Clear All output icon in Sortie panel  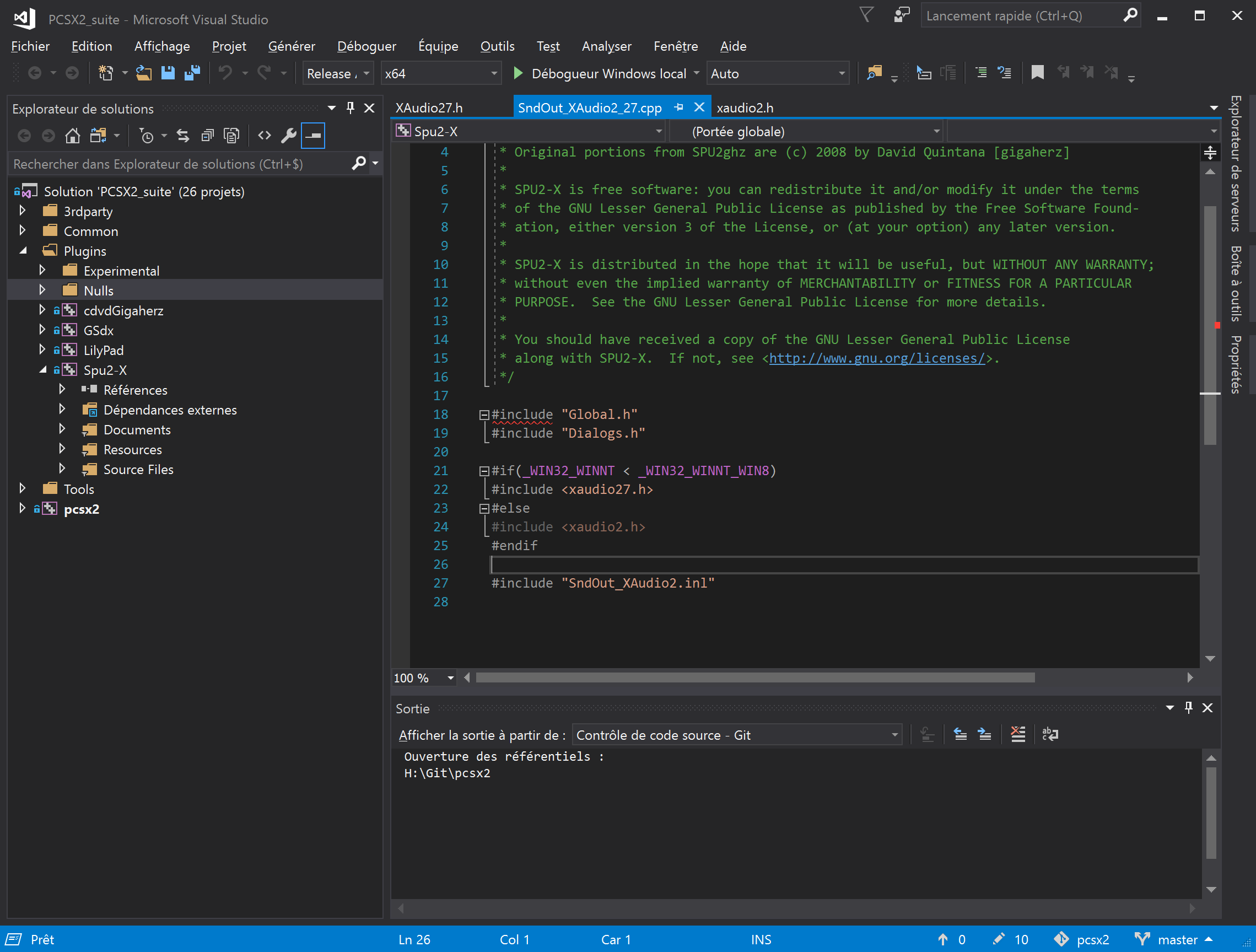(x=1018, y=734)
